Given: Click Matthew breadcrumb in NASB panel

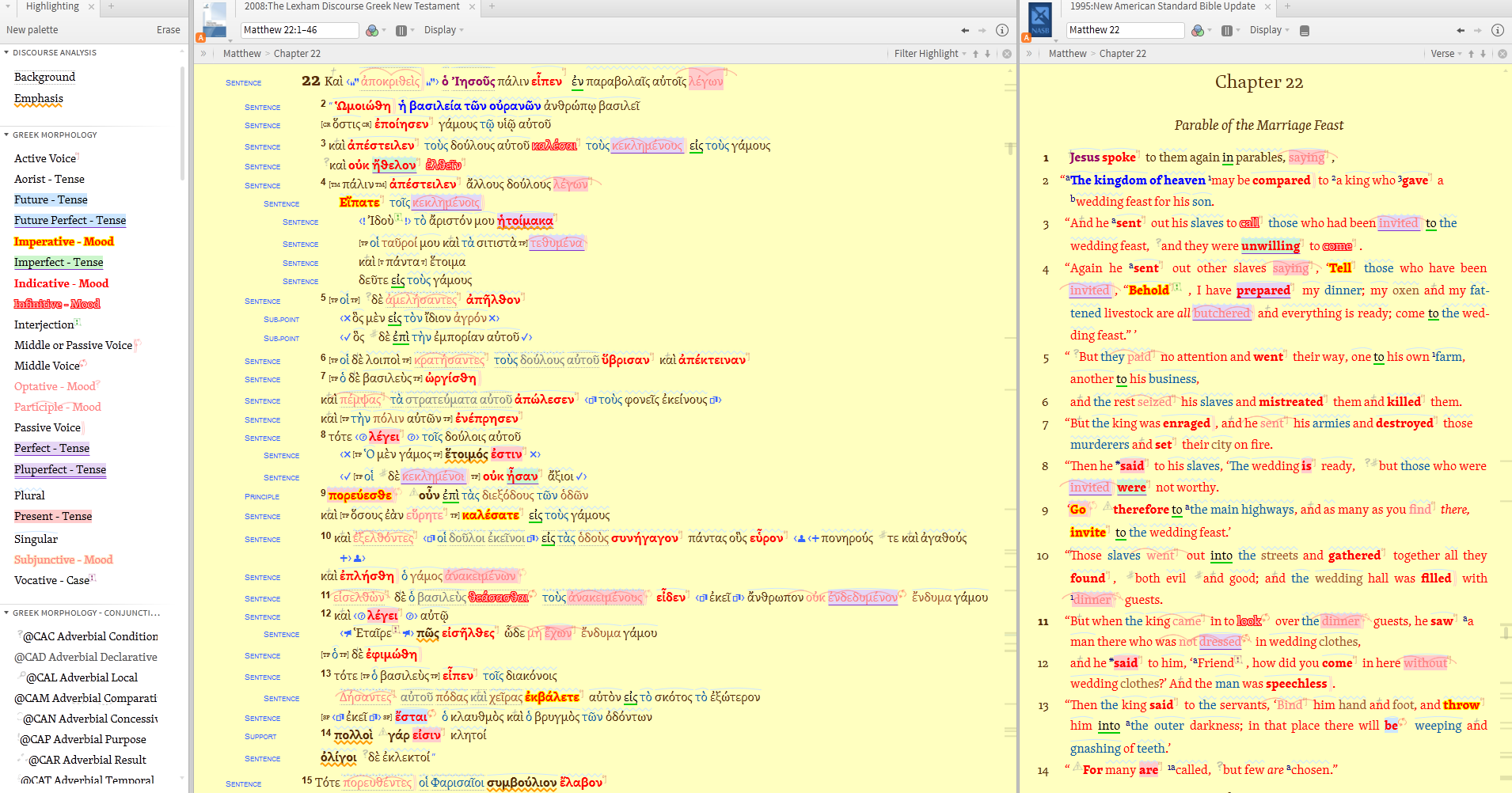Looking at the screenshot, I should pyautogui.click(x=1067, y=54).
